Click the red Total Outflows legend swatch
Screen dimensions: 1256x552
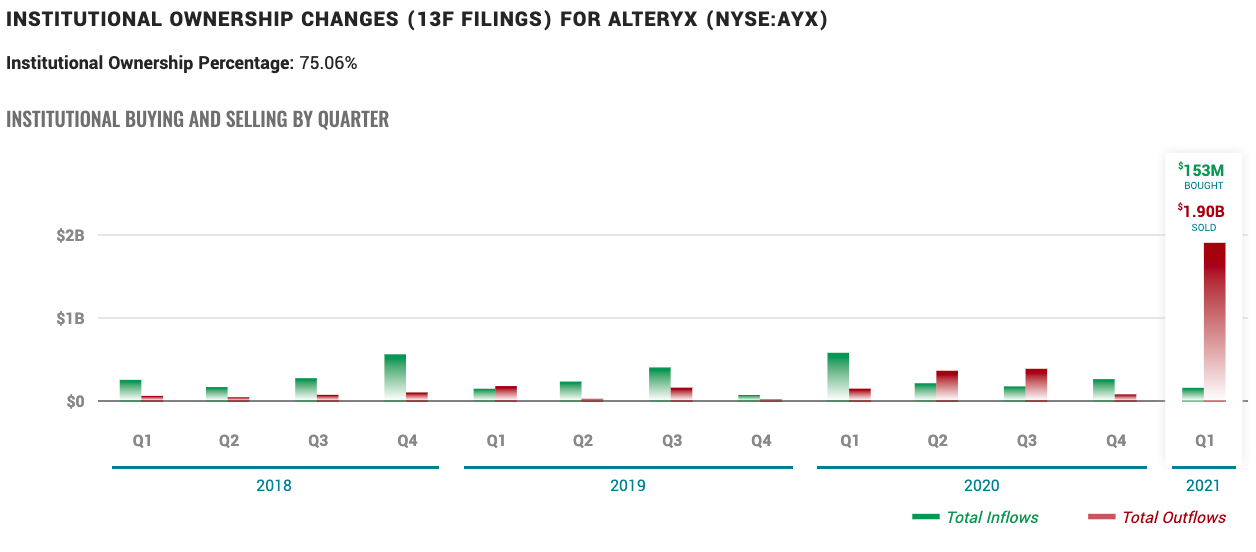[x=1101, y=517]
